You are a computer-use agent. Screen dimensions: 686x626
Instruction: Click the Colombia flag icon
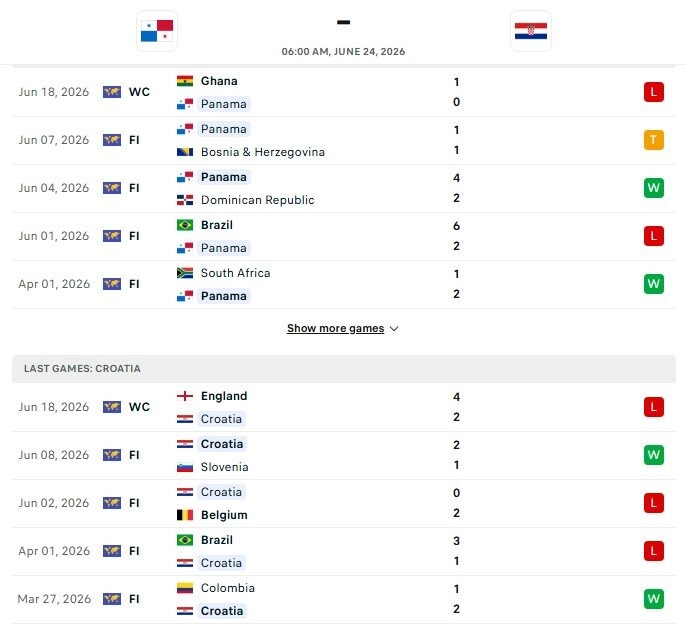pyautogui.click(x=185, y=588)
